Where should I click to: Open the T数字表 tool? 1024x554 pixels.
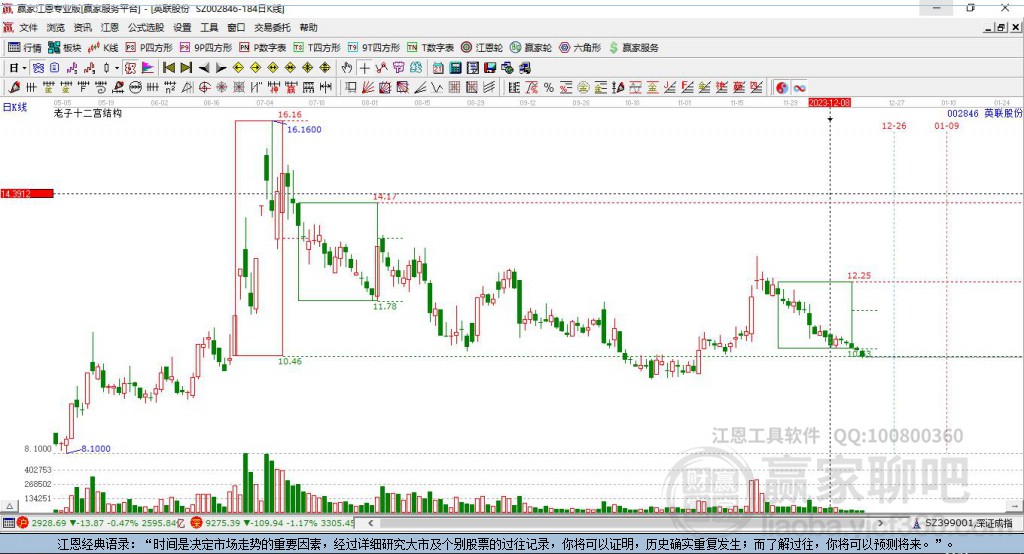[x=430, y=48]
